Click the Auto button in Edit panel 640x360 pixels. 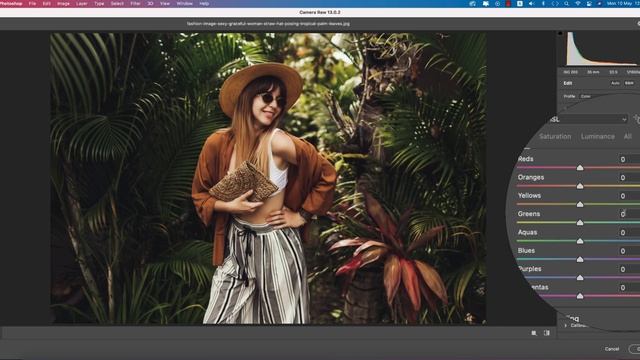615,83
